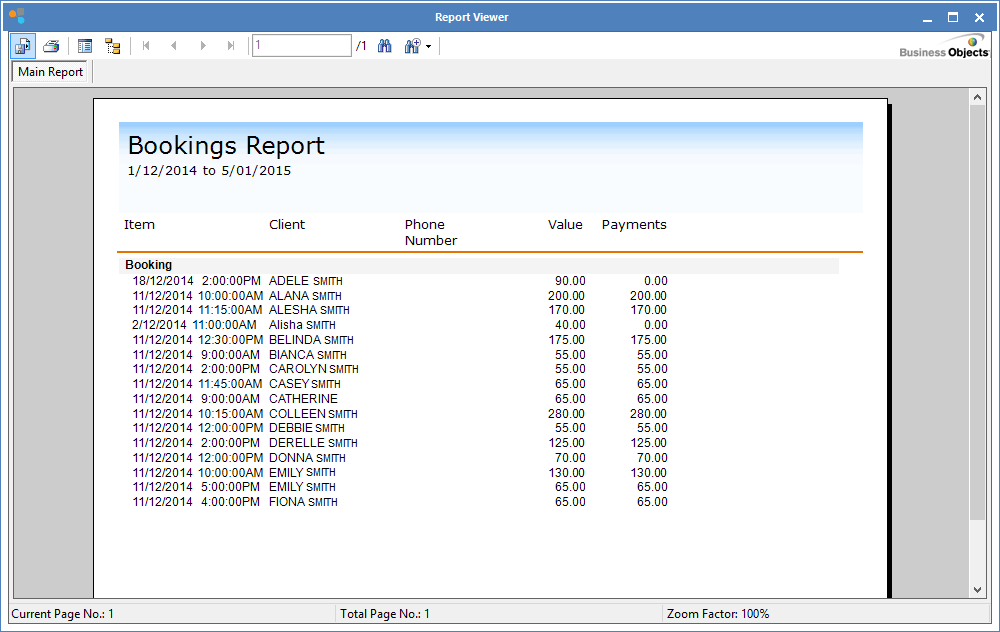This screenshot has width=1000, height=632.
Task: Select the Main Report tab
Action: point(51,72)
